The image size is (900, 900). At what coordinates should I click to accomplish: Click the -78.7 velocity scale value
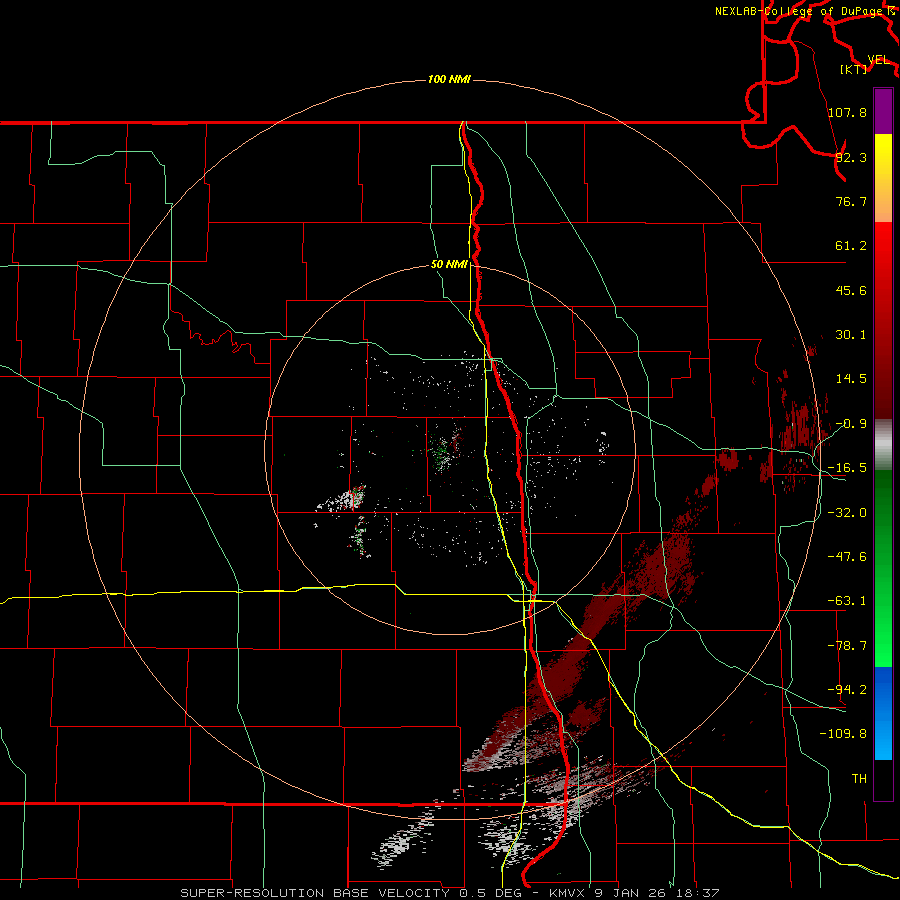(x=847, y=645)
